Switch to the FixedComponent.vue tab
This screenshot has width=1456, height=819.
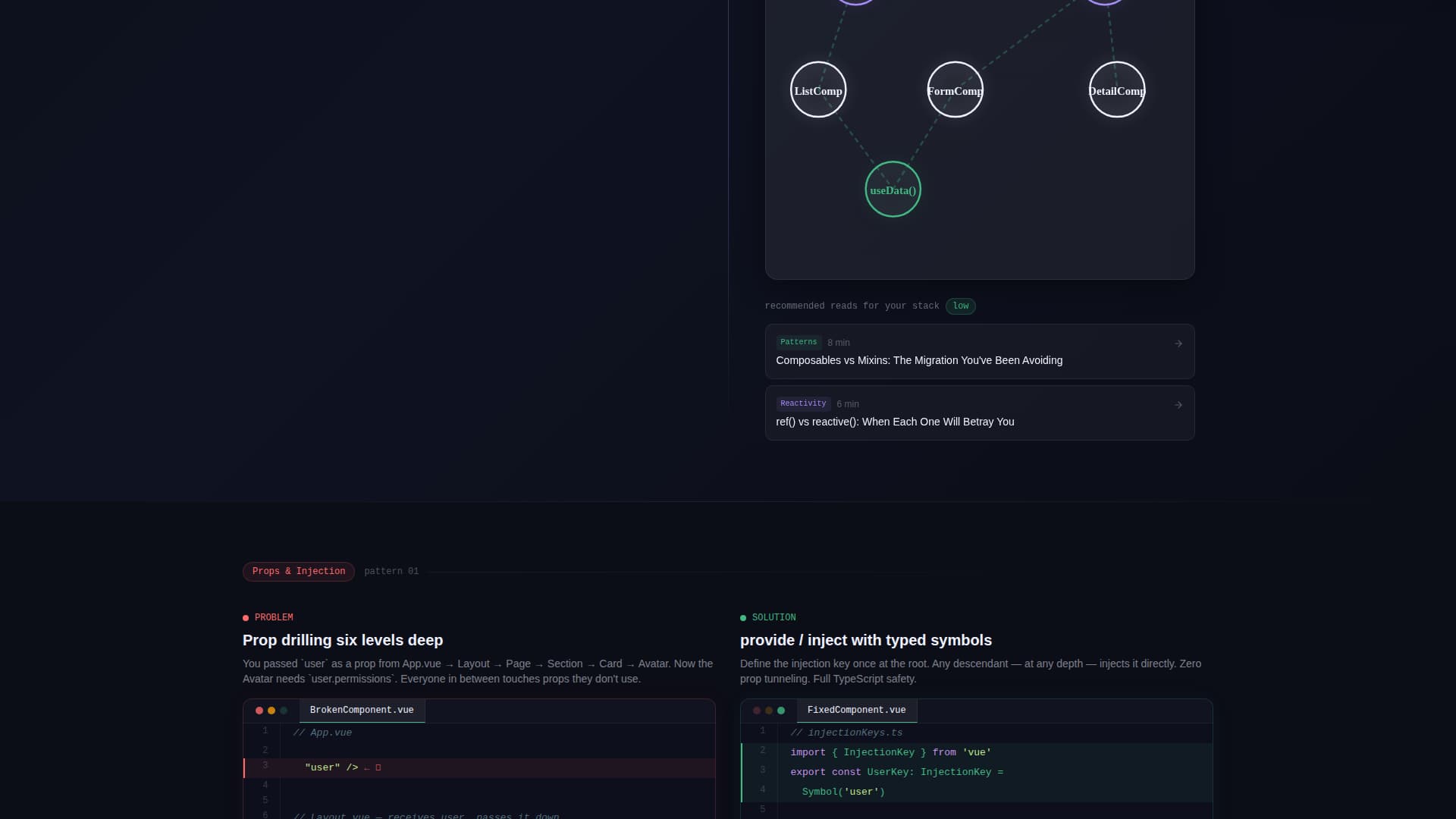[856, 710]
